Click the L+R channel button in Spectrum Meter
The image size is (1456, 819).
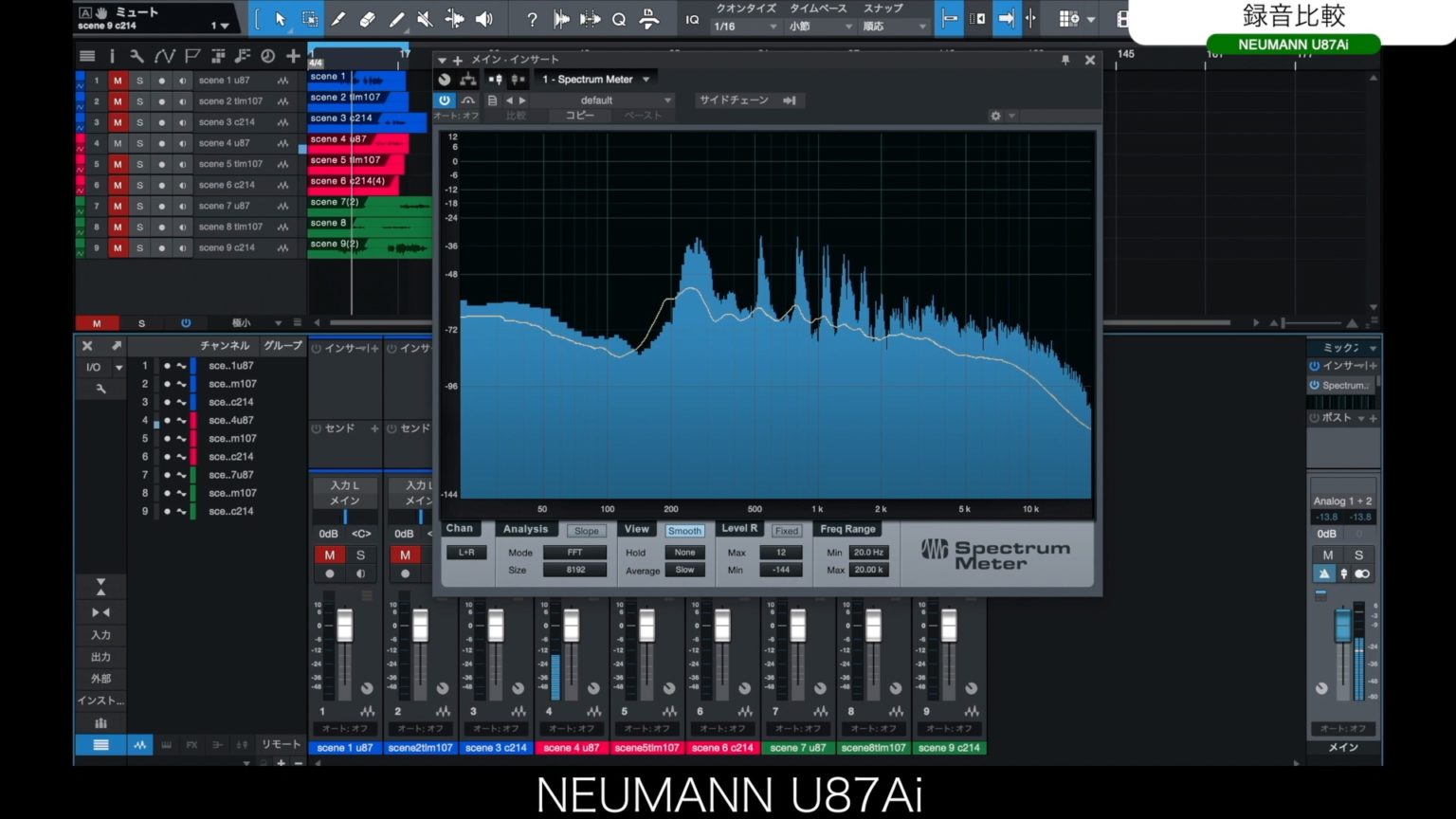point(465,552)
